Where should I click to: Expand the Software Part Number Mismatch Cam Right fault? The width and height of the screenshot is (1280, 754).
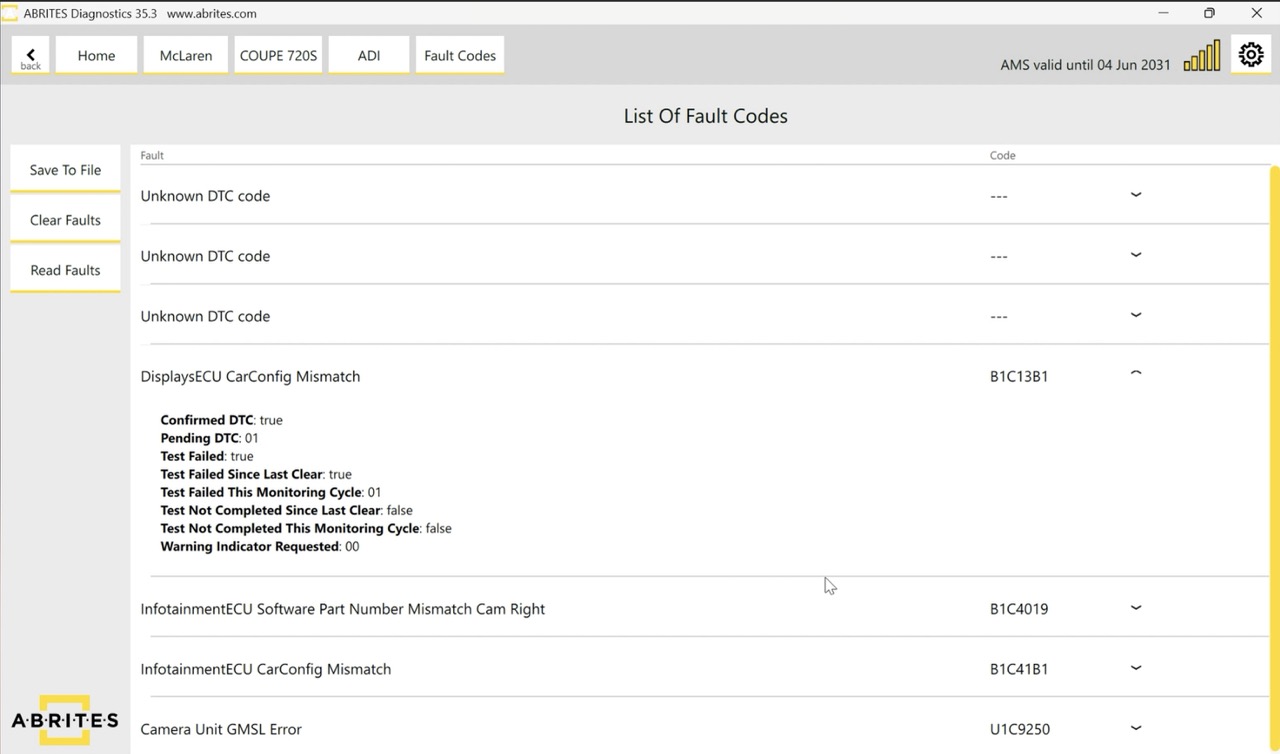tap(1135, 607)
